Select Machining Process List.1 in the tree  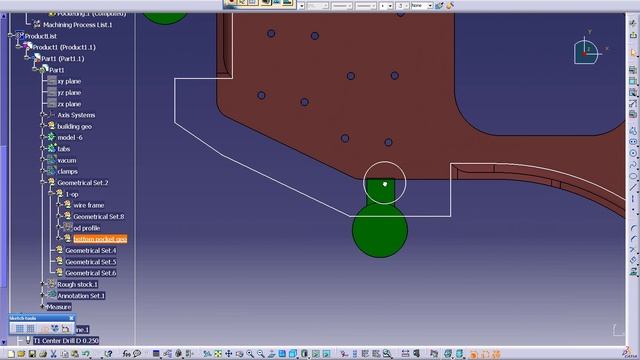click(77, 25)
